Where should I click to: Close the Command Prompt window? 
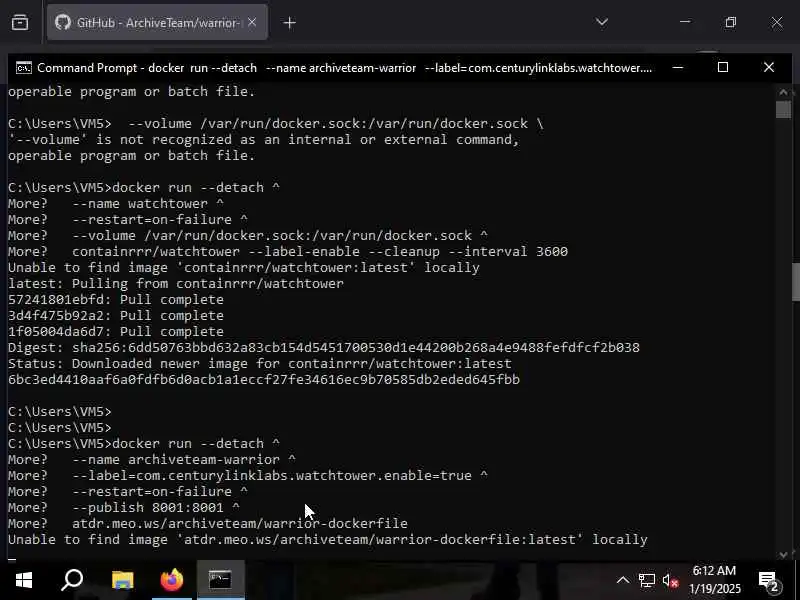[x=769, y=67]
